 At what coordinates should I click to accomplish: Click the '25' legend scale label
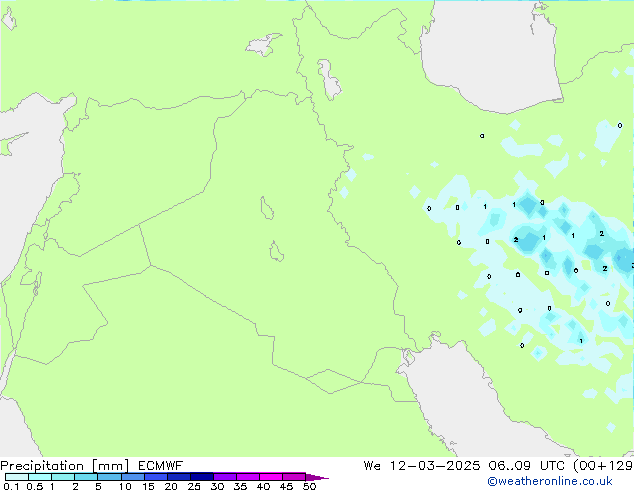[x=194, y=486]
